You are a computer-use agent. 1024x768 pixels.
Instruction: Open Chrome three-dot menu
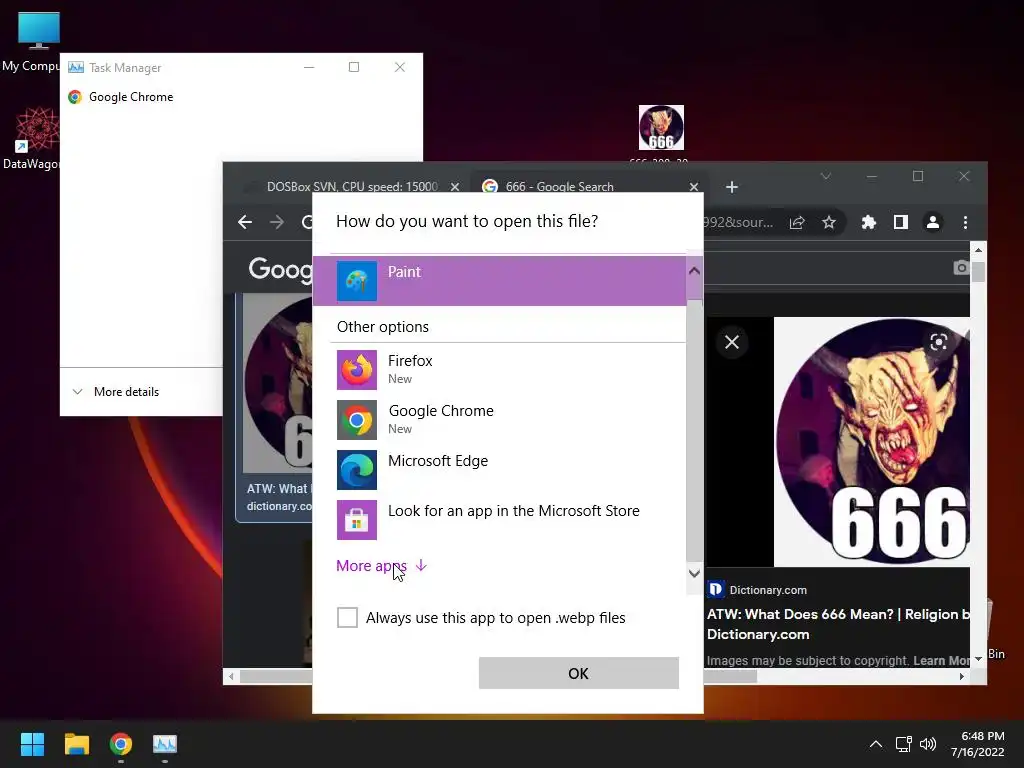(965, 223)
